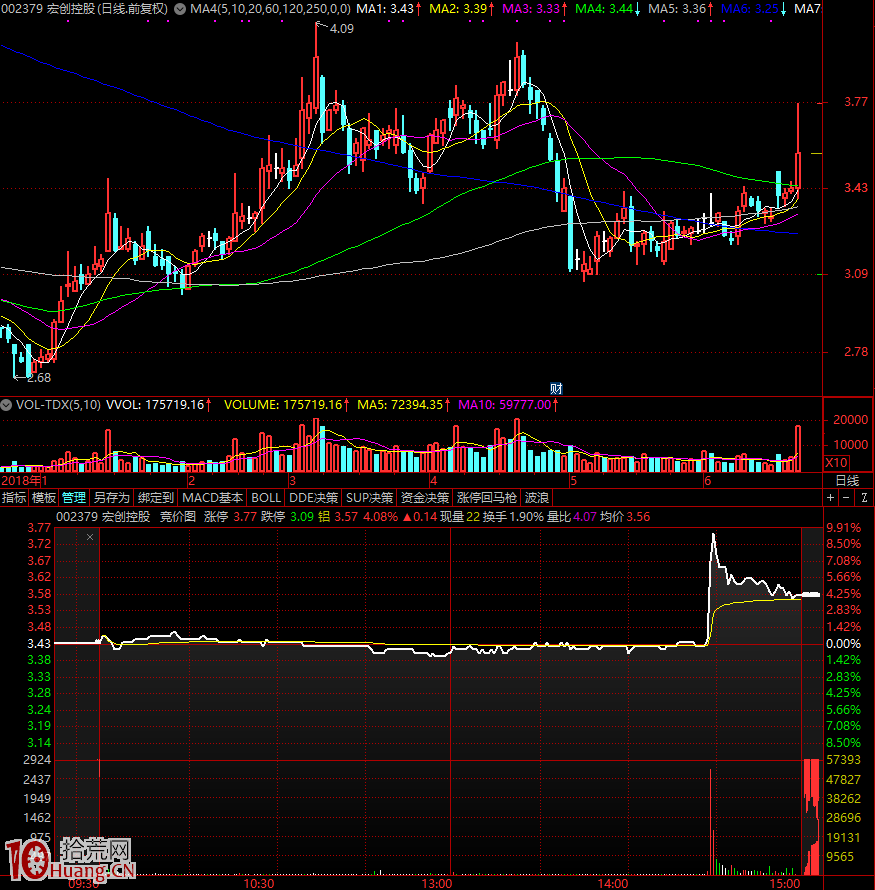875x890 pixels.
Task: Click the month 3 marker on the timeline
Action: (x=292, y=481)
